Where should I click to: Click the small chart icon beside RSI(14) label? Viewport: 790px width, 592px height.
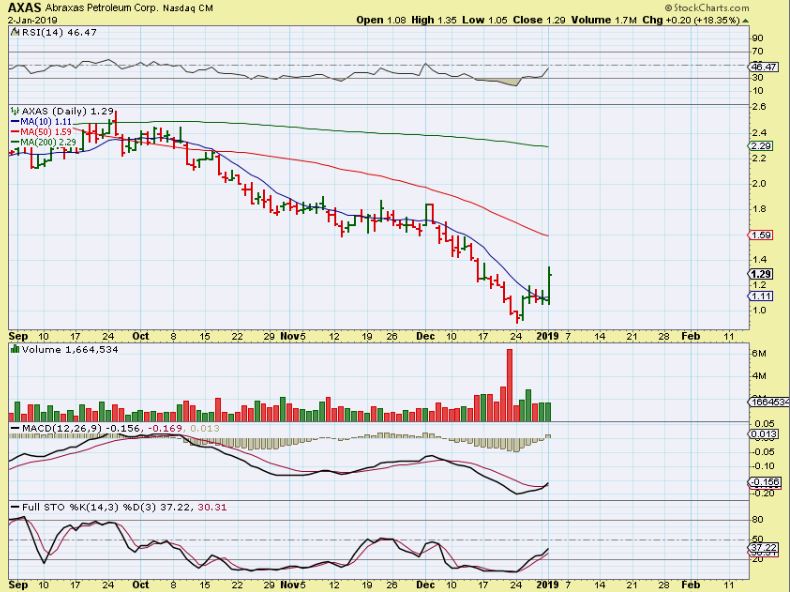coord(14,32)
